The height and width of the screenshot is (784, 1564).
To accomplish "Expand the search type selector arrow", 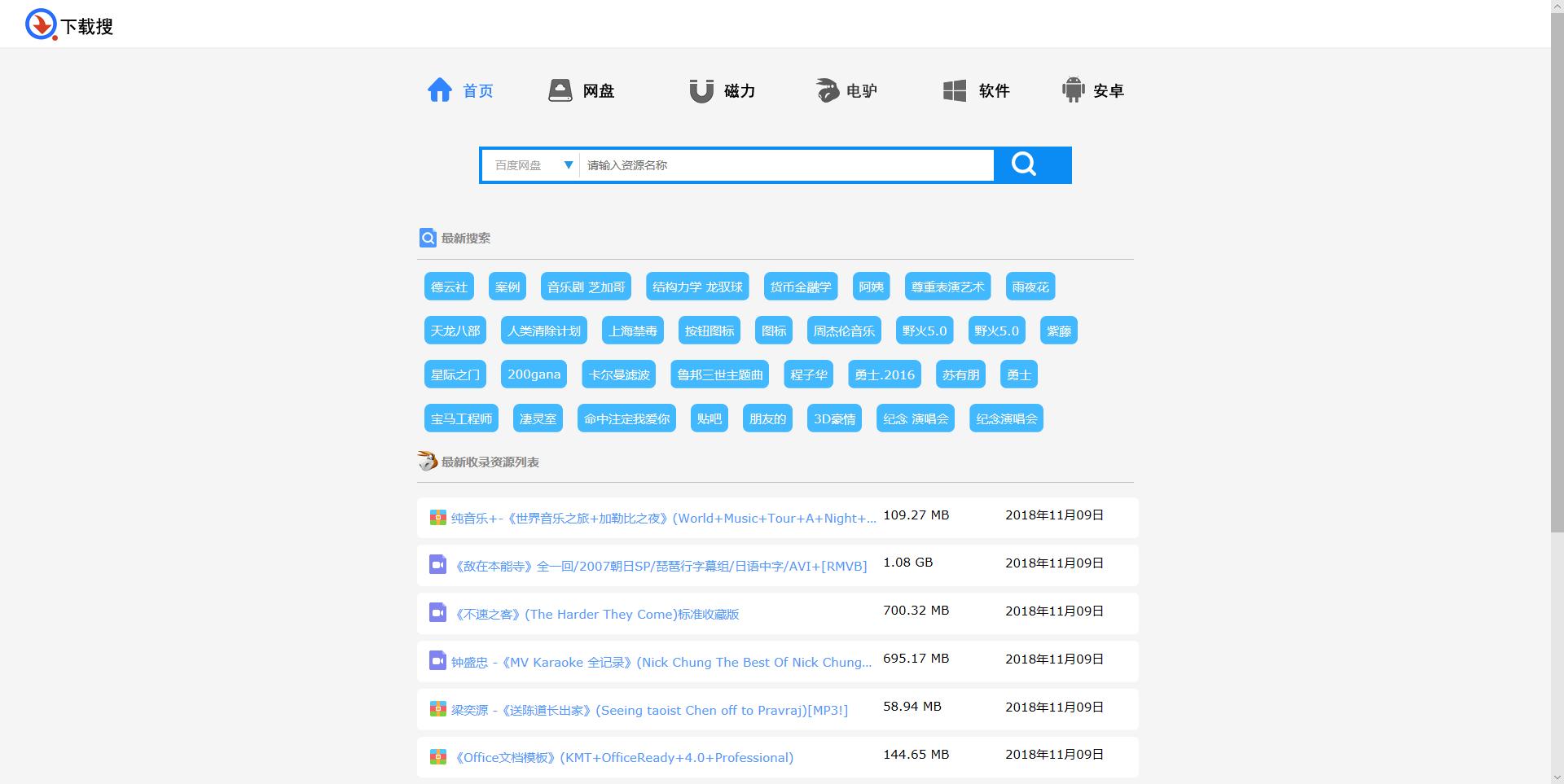I will click(568, 164).
